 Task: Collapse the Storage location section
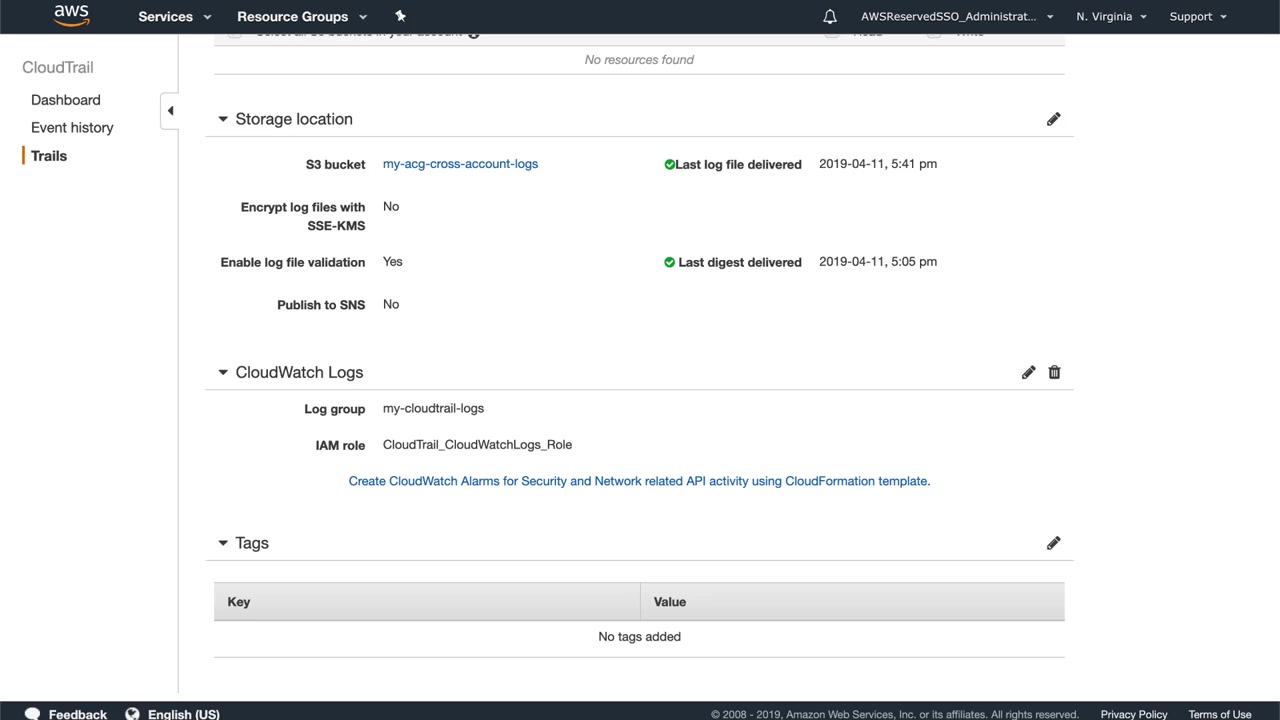tap(223, 119)
